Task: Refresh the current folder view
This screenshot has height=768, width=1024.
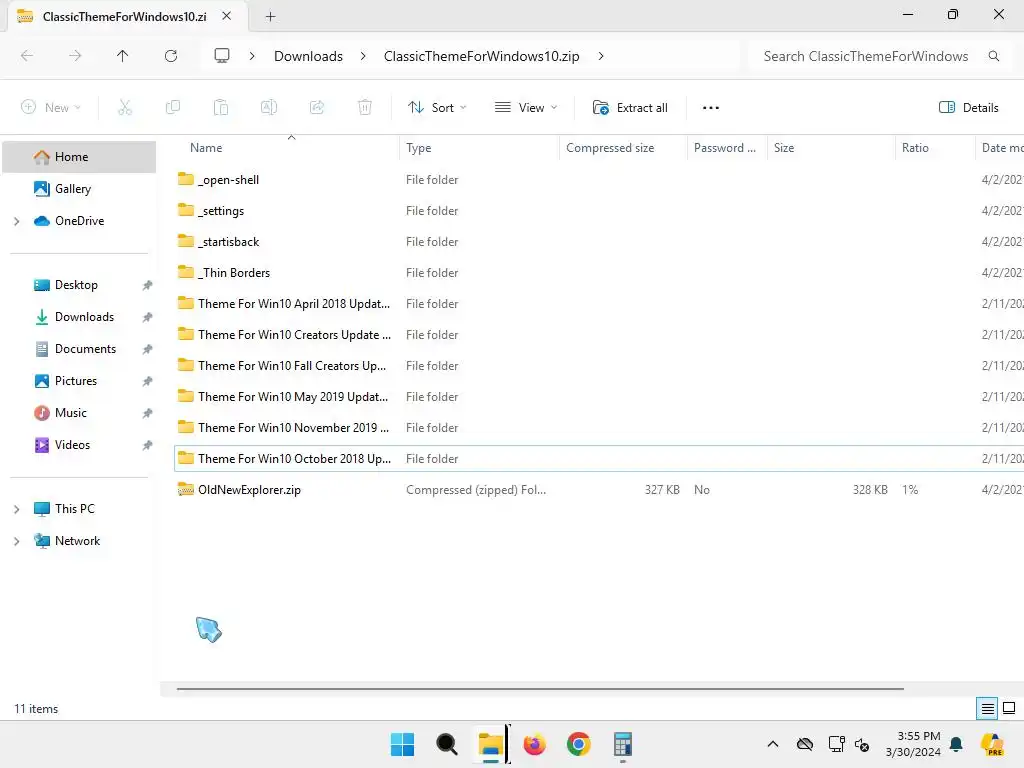Action: click(x=171, y=56)
